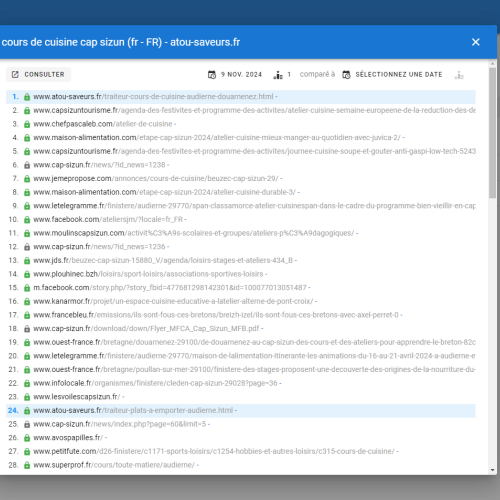Click the scrollbar down arrow
The width and height of the screenshot is (500, 500).
[492, 470]
